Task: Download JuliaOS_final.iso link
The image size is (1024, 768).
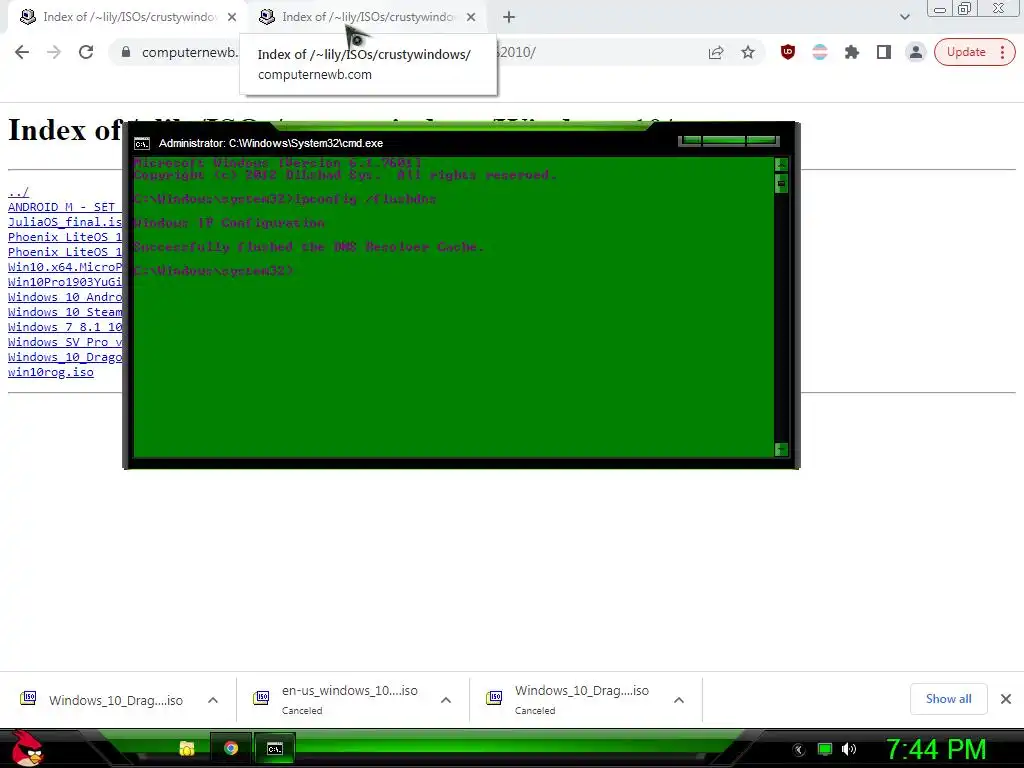Action: [65, 222]
